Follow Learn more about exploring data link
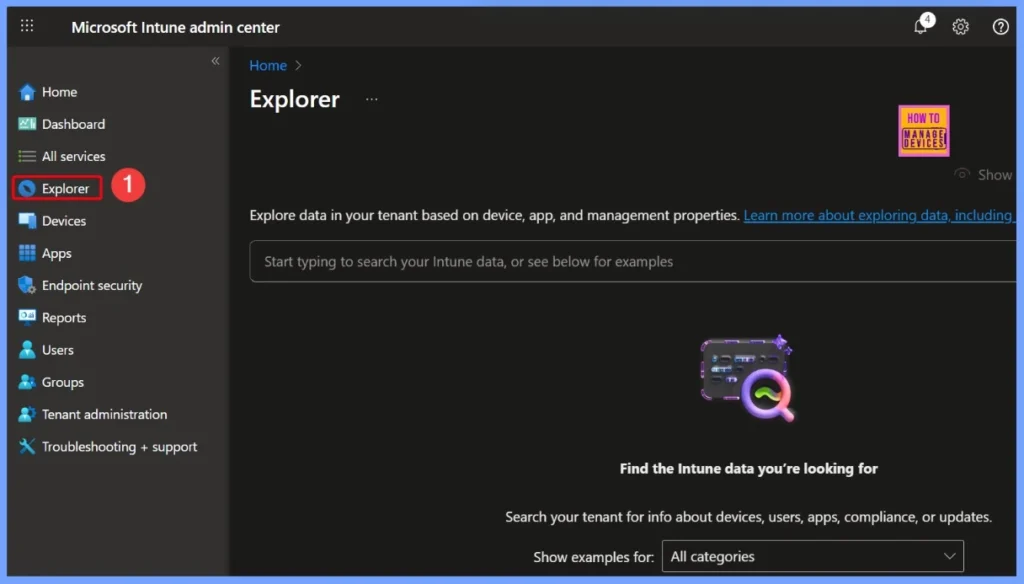This screenshot has height=584, width=1024. tap(879, 215)
